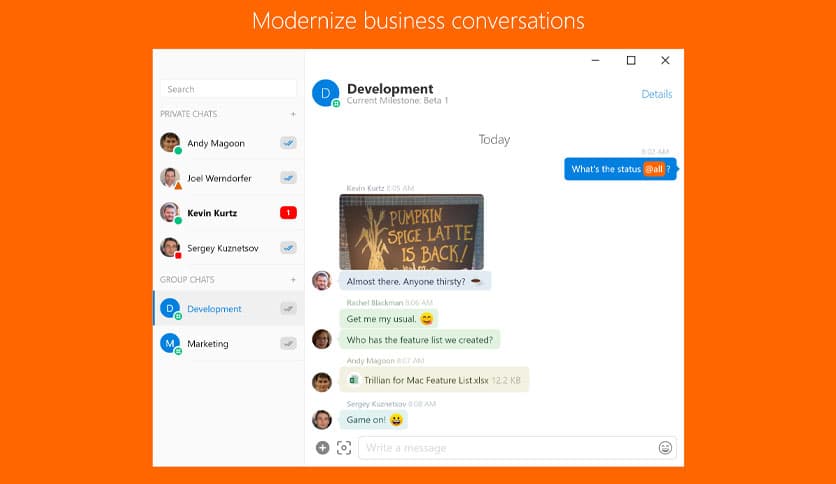Select Andy Magoon private chat
This screenshot has height=484, width=836.
pos(216,143)
